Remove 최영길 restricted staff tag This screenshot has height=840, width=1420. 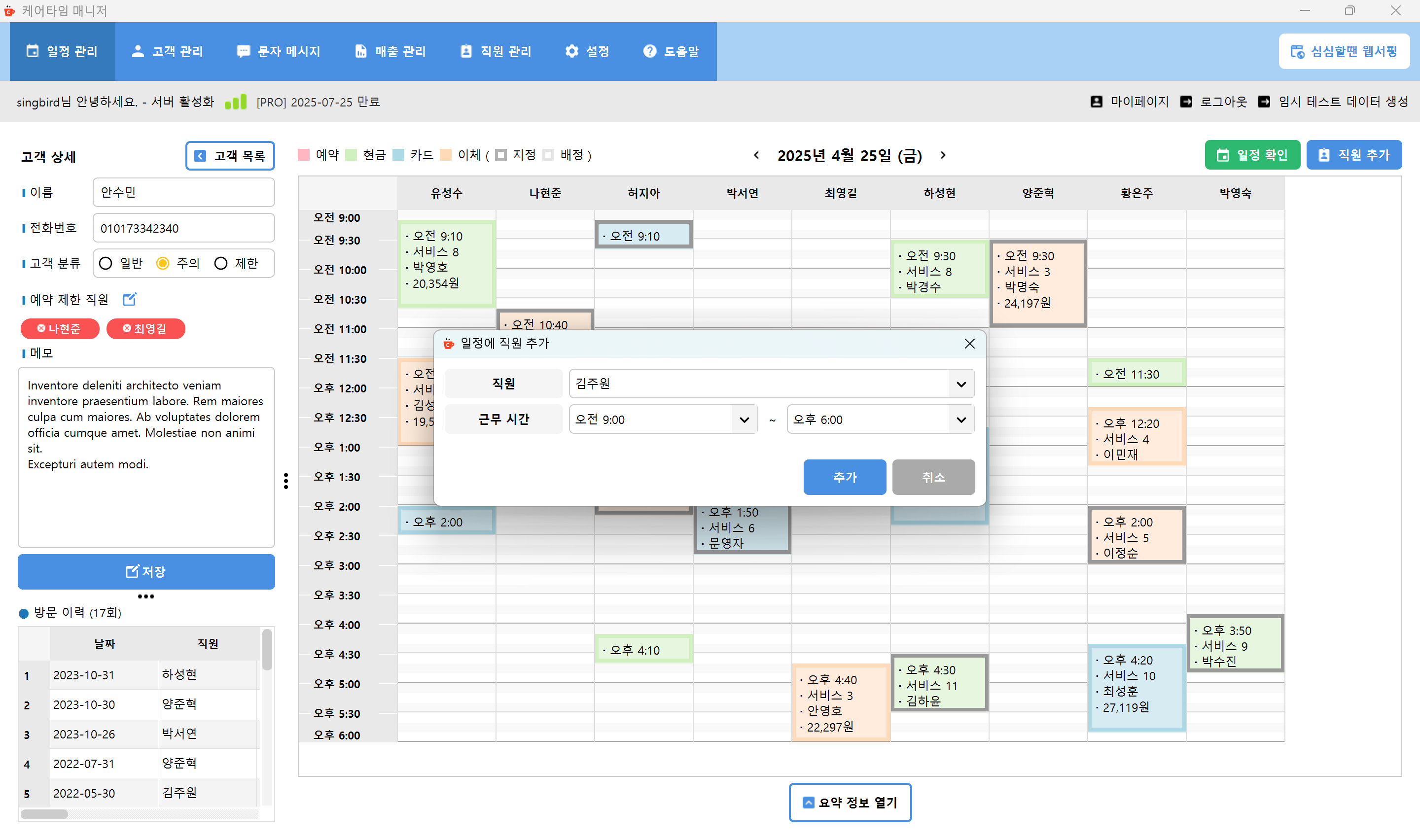click(127, 329)
